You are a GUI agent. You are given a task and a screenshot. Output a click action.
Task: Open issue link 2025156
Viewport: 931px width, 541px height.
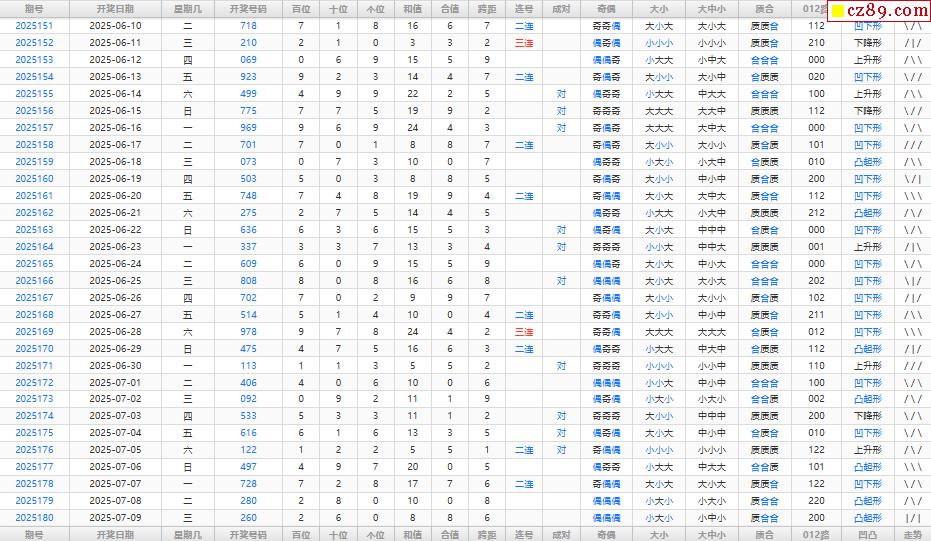[x=34, y=111]
